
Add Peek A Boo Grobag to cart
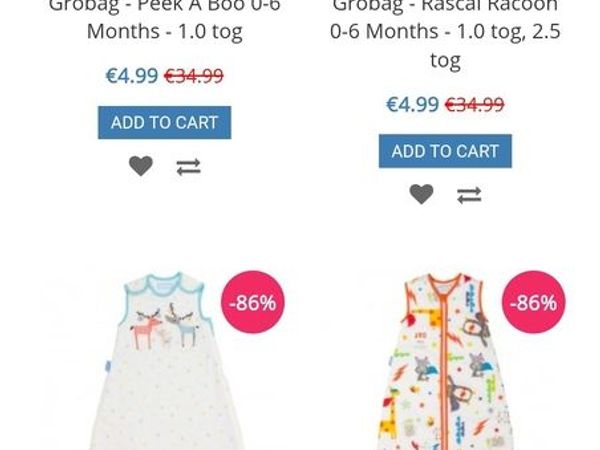(x=165, y=122)
